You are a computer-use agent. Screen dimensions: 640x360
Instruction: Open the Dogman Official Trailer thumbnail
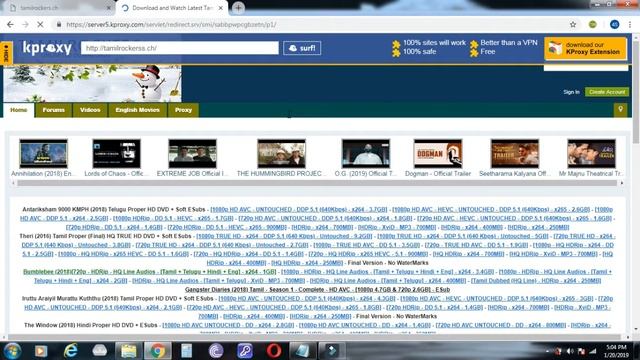438,153
